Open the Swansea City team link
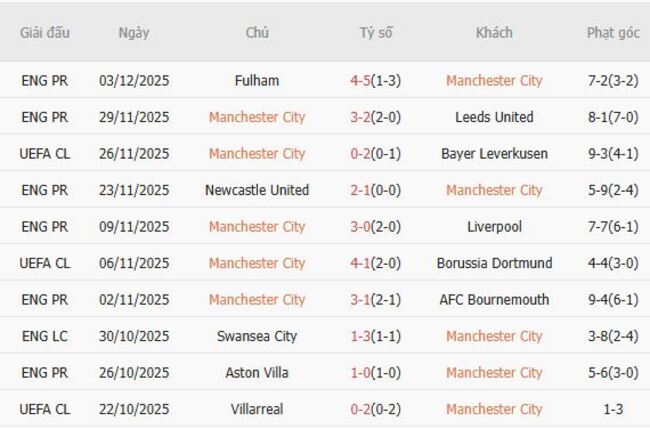 click(x=257, y=336)
